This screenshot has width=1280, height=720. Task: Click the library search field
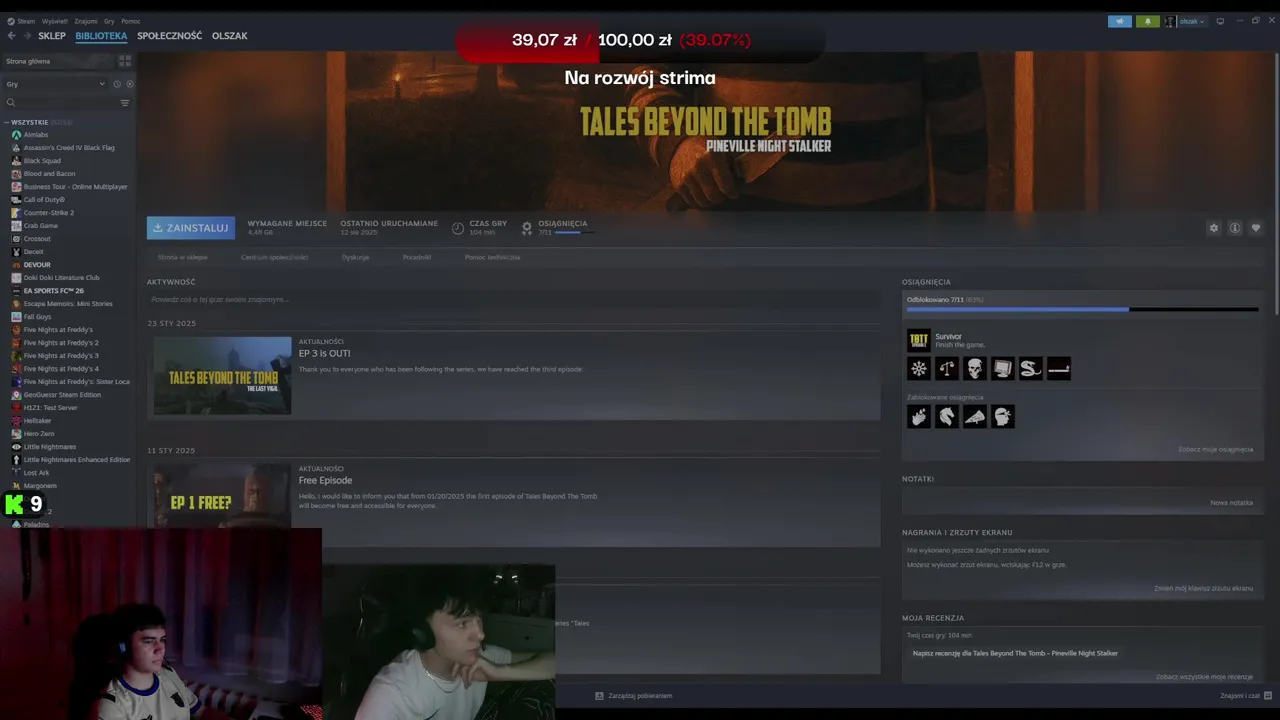click(x=60, y=102)
